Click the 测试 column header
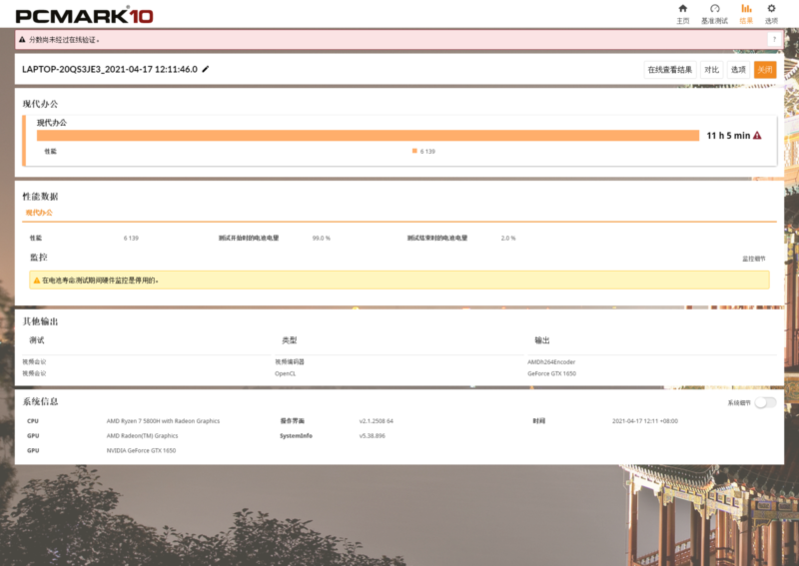Screen dimensions: 799x566 point(37,340)
